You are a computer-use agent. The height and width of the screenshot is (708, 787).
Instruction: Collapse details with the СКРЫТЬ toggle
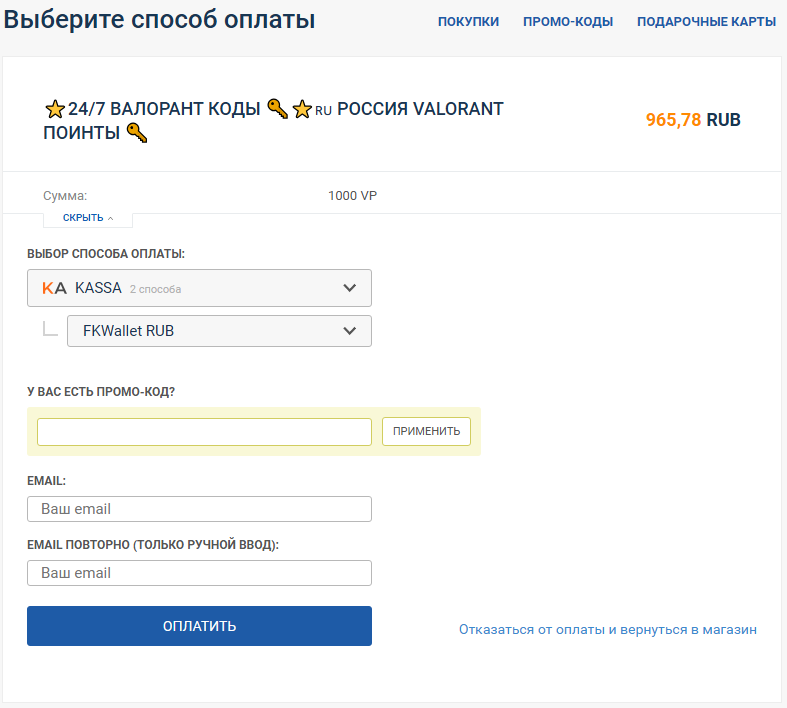88,218
